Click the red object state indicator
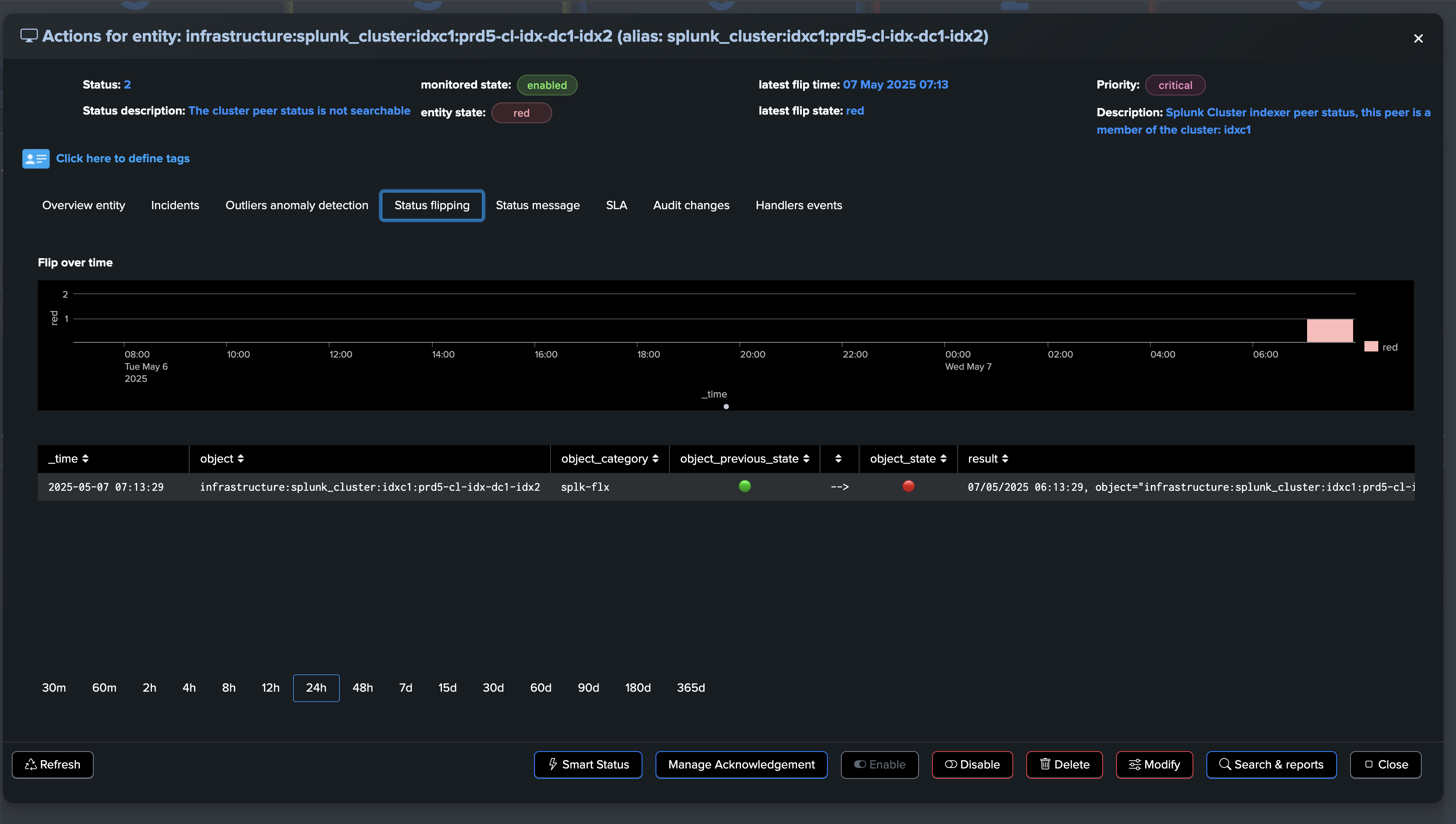Screen dimensions: 1456x824 (908, 486)
